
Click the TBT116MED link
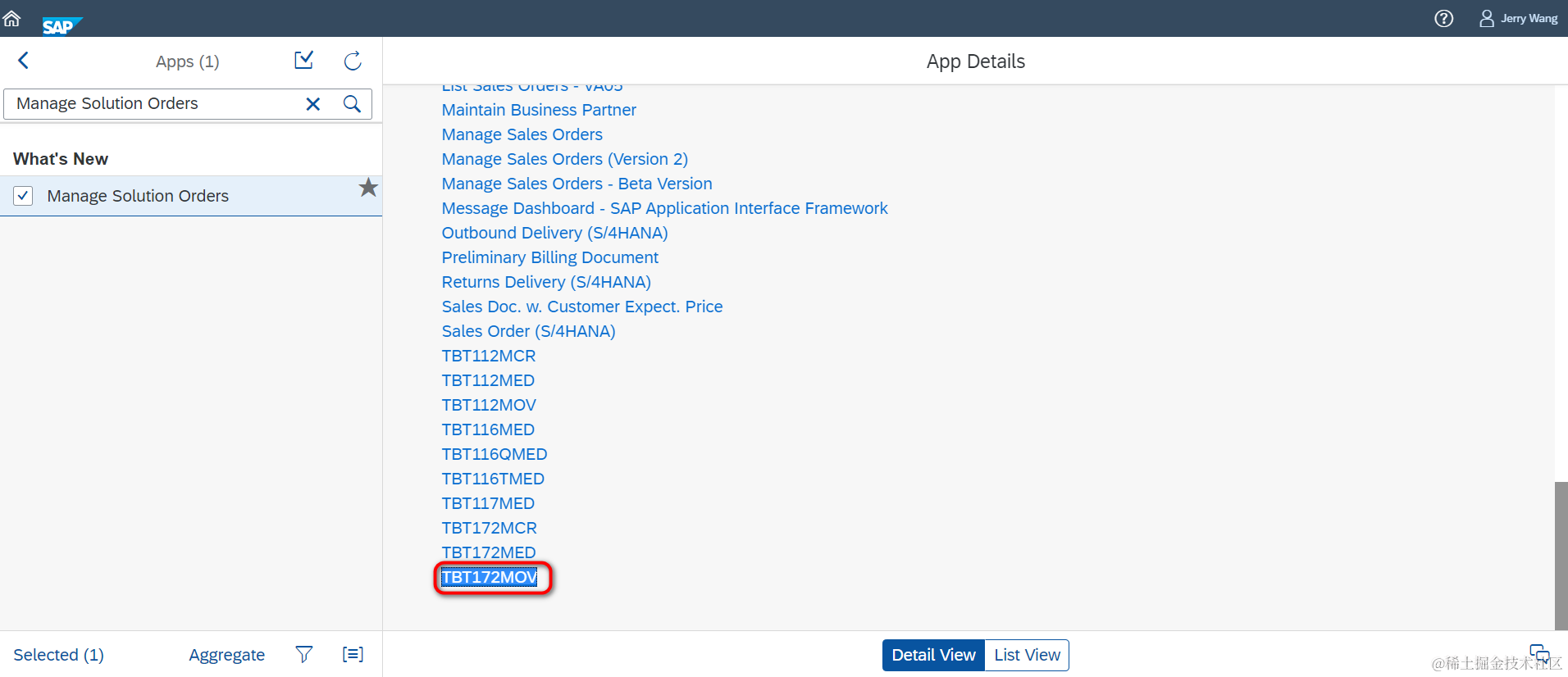coord(488,429)
